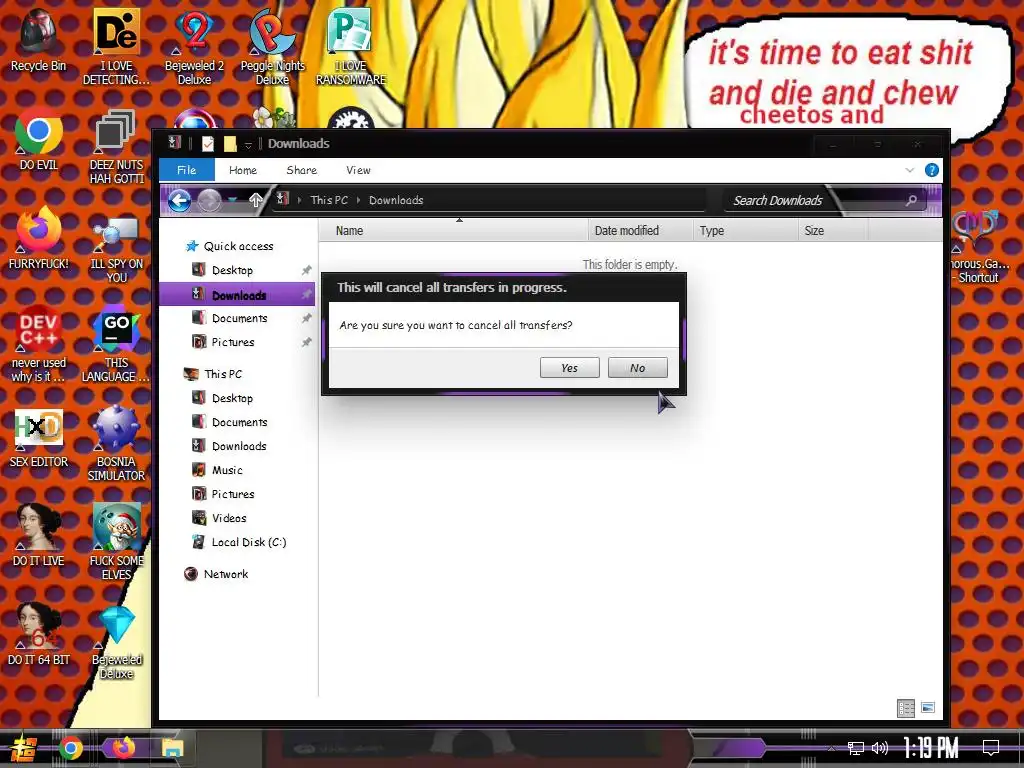Open the File ribbon tab
This screenshot has width=1024, height=768.
pyautogui.click(x=187, y=170)
